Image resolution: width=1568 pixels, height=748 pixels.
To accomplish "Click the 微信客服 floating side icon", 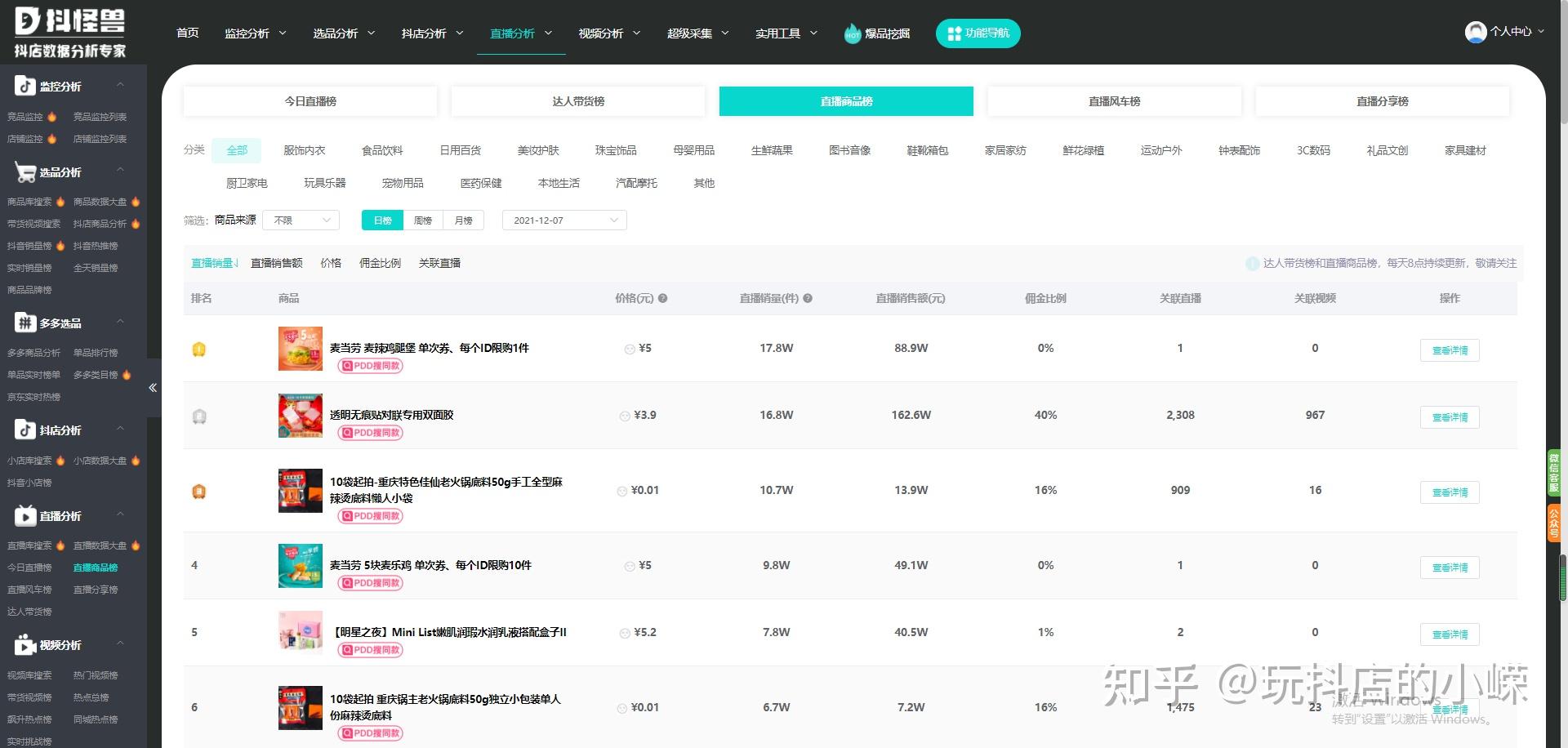I will click(x=1554, y=472).
